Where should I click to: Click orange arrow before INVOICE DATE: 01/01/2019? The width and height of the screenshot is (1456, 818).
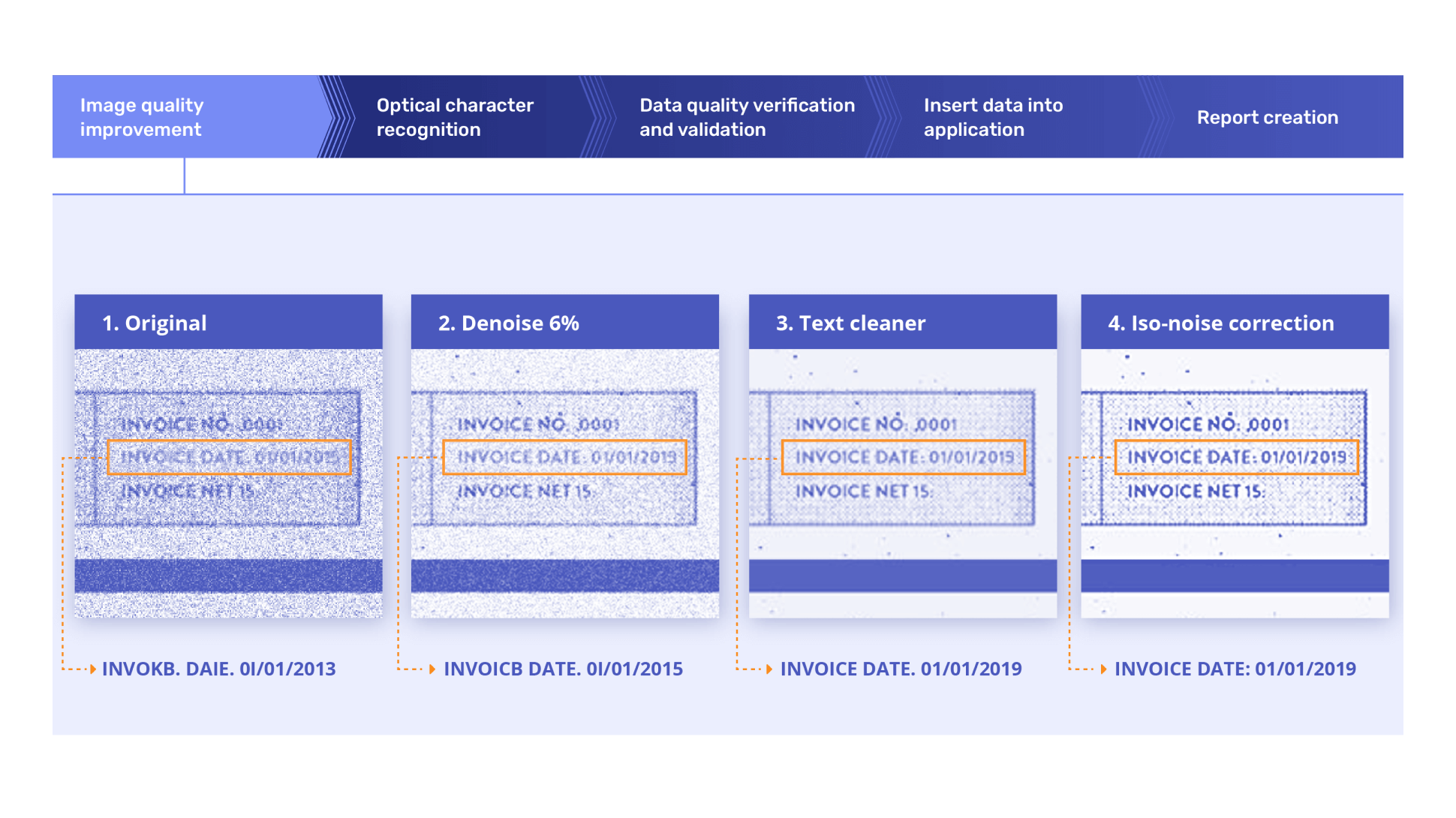tap(1103, 669)
